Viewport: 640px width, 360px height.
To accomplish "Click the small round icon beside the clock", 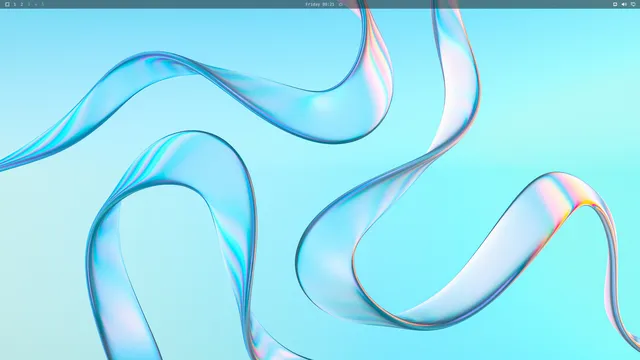I will click(341, 4).
